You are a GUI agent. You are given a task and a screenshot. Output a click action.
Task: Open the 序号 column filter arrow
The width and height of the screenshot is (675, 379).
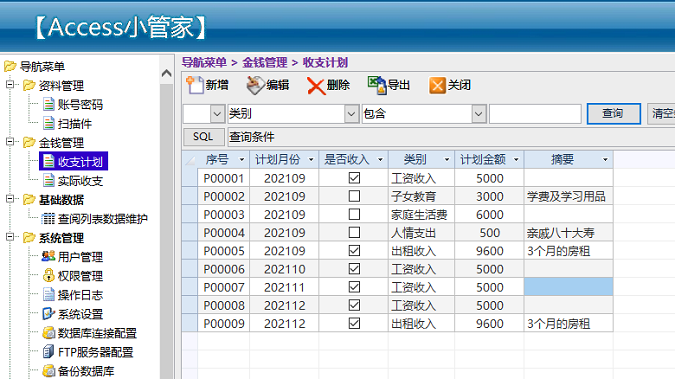242,160
